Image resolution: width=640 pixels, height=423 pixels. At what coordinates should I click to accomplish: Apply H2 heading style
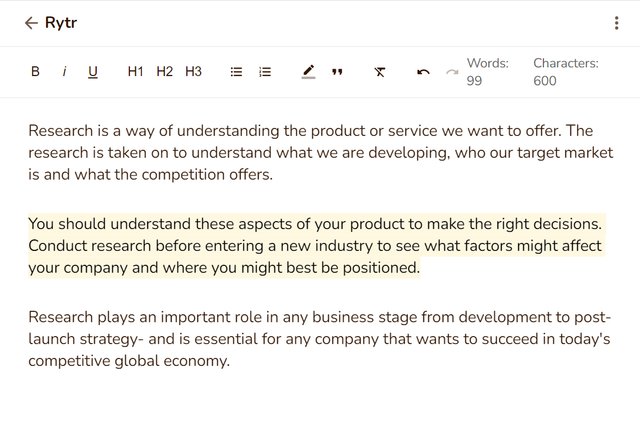click(164, 72)
